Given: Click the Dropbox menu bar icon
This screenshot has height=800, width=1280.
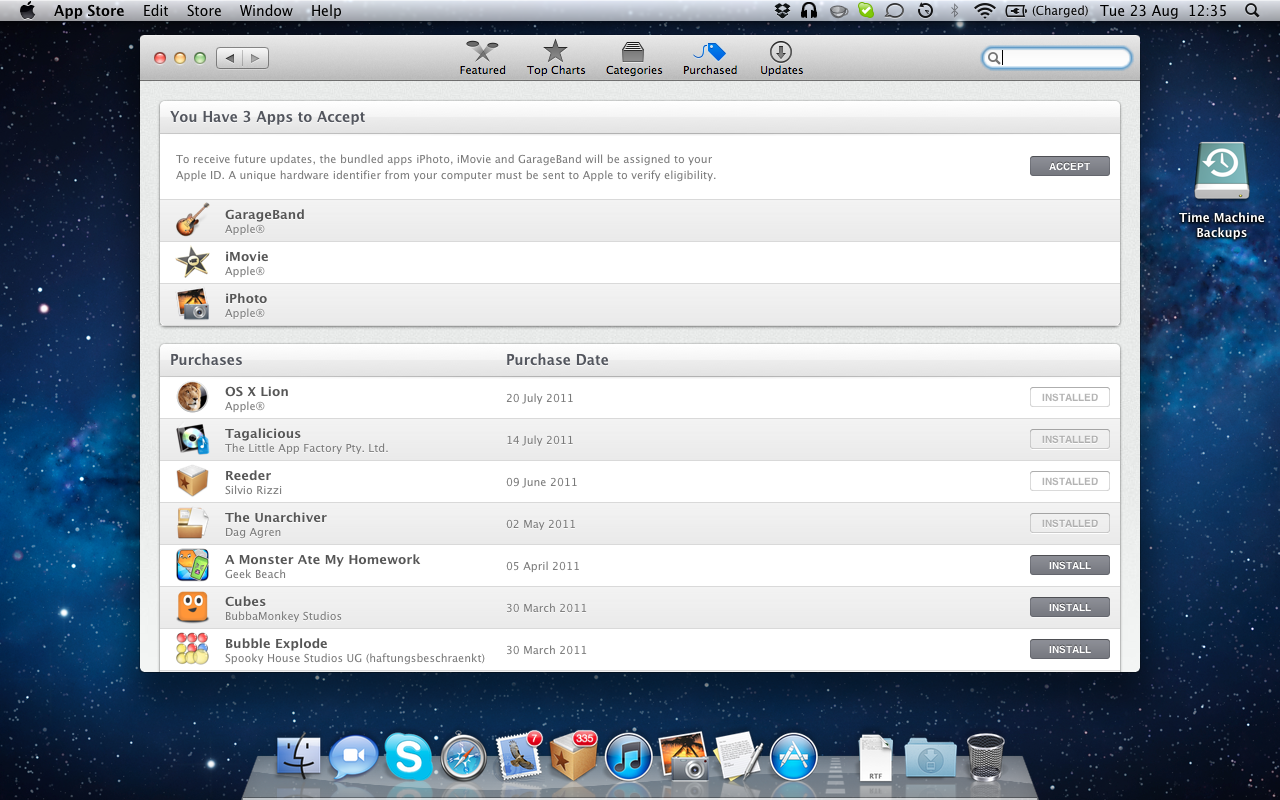Looking at the screenshot, I should pyautogui.click(x=783, y=11).
